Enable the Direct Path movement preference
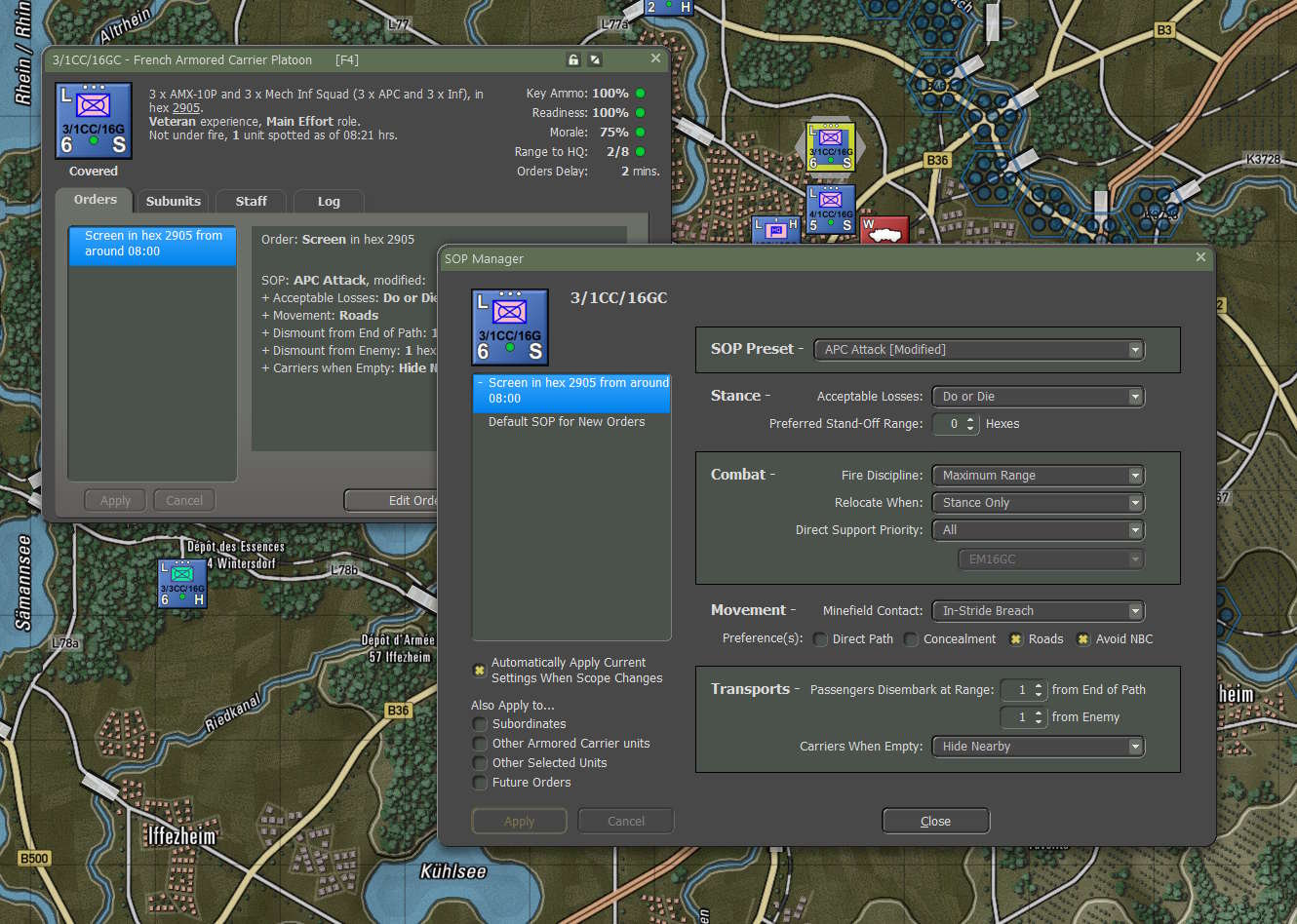This screenshot has height=924, width=1297. [820, 639]
